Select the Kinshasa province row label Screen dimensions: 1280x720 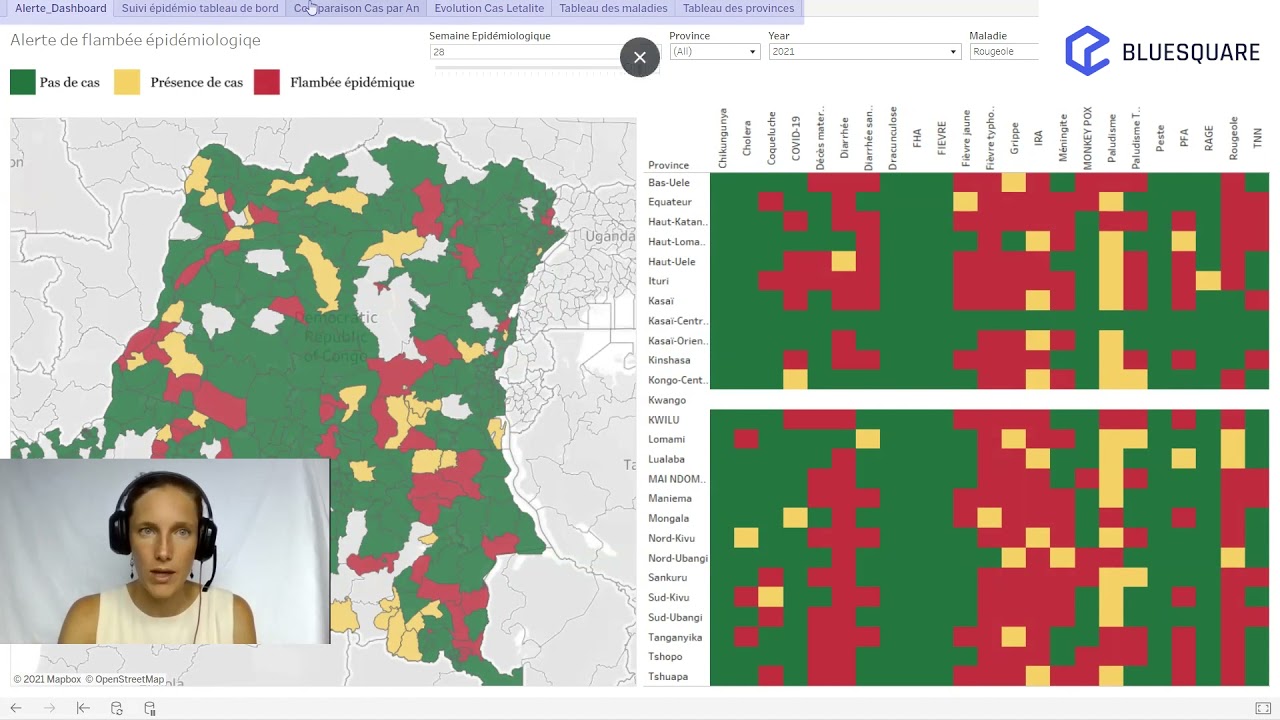click(x=669, y=360)
